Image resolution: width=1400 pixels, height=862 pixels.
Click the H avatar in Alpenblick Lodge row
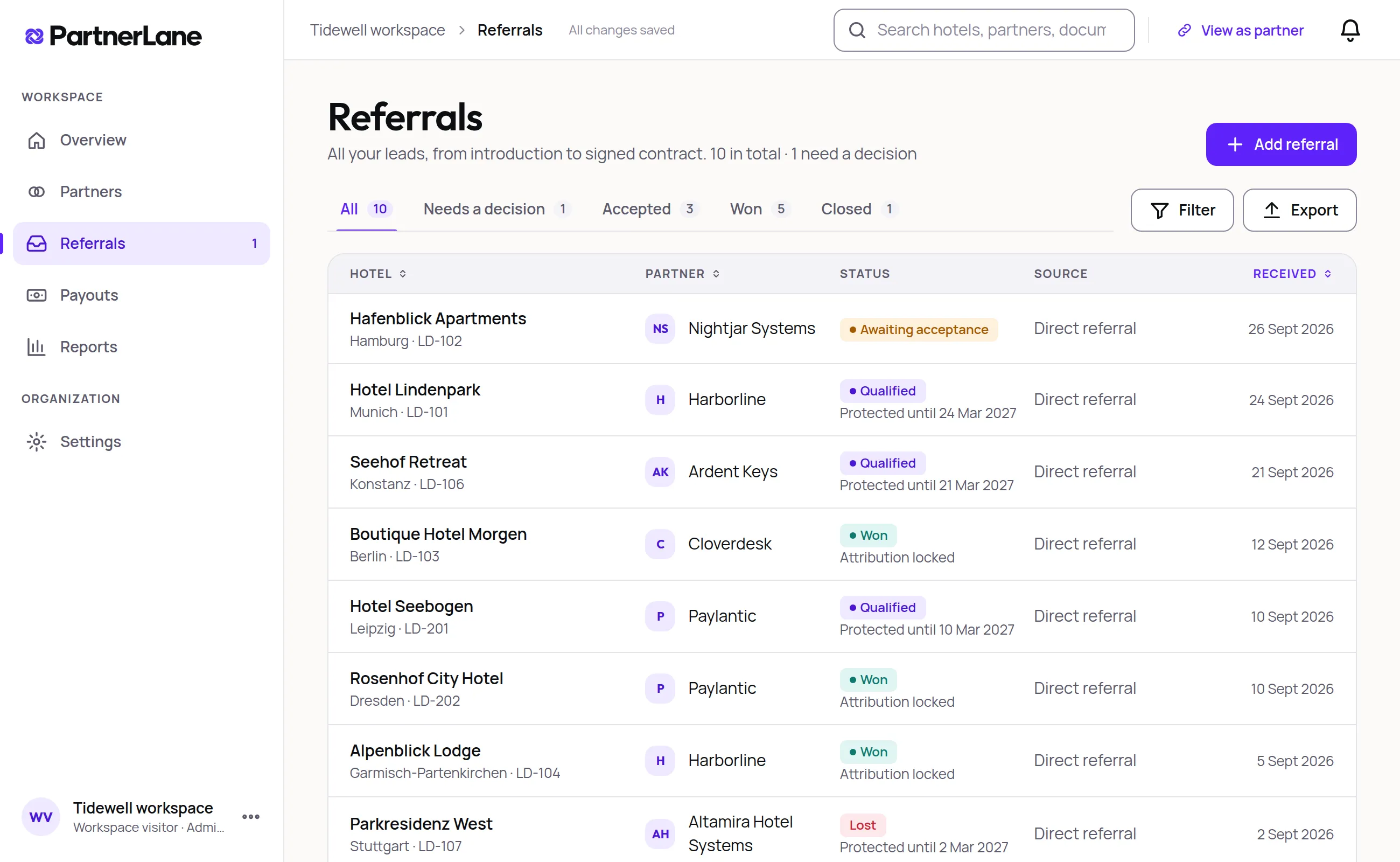coord(660,760)
